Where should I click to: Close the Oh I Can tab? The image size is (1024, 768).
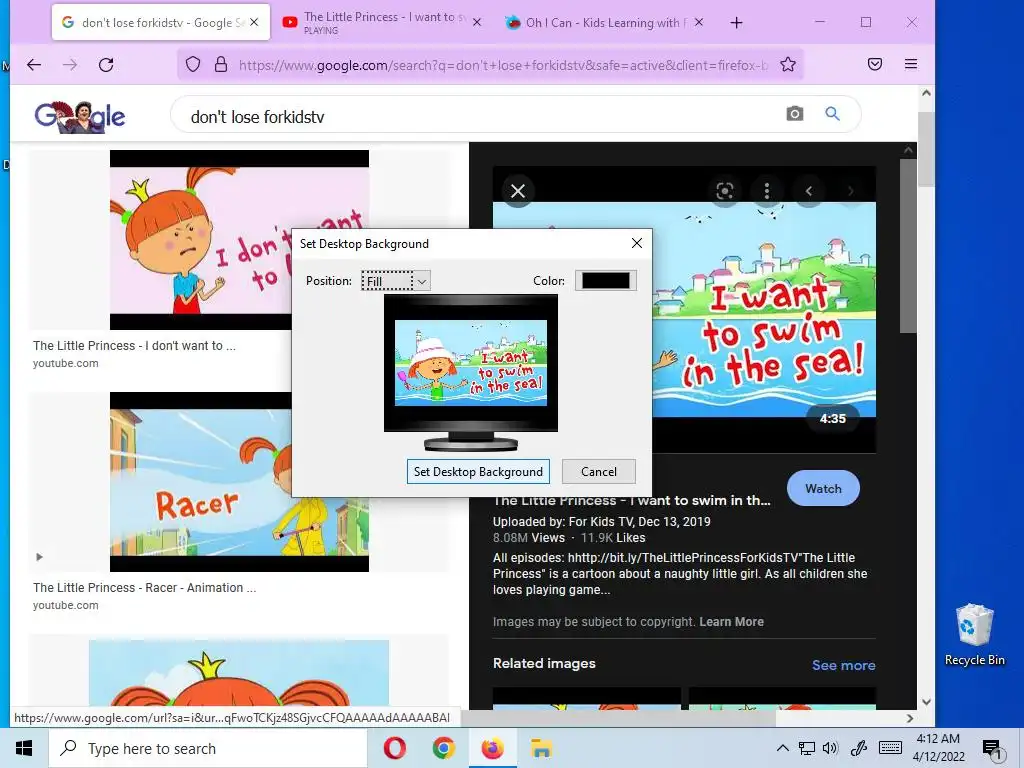click(699, 22)
